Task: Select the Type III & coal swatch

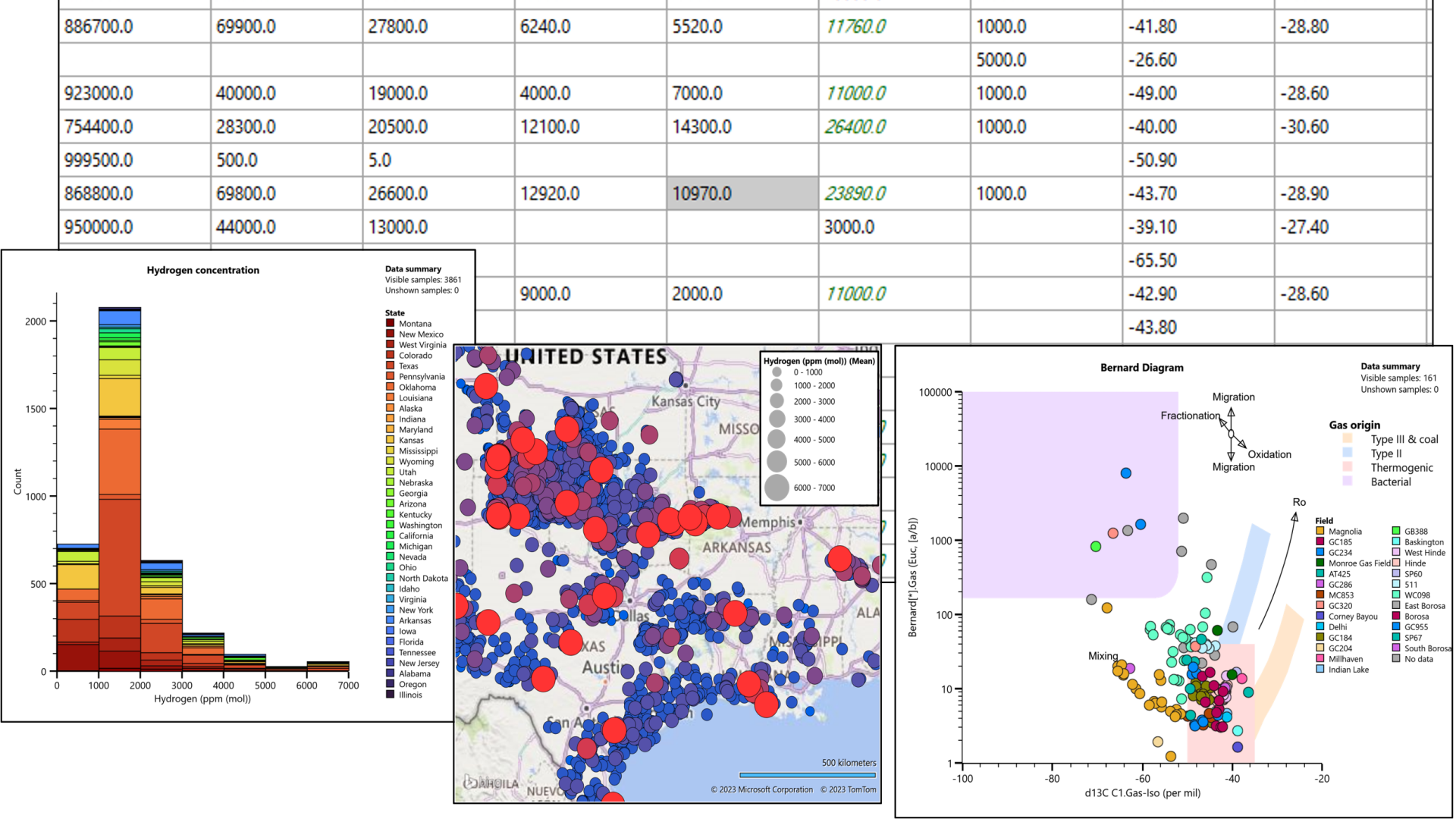Action: [x=1348, y=439]
